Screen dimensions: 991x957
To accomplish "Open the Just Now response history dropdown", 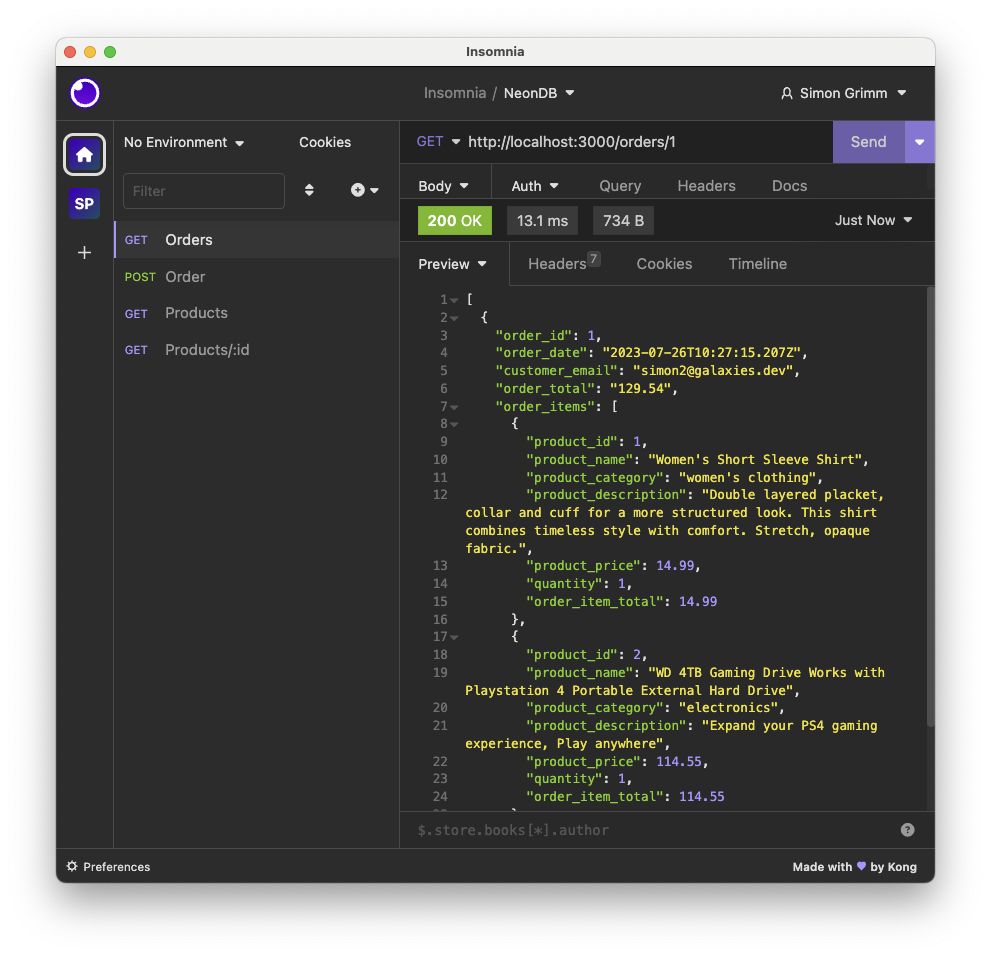I will [873, 220].
